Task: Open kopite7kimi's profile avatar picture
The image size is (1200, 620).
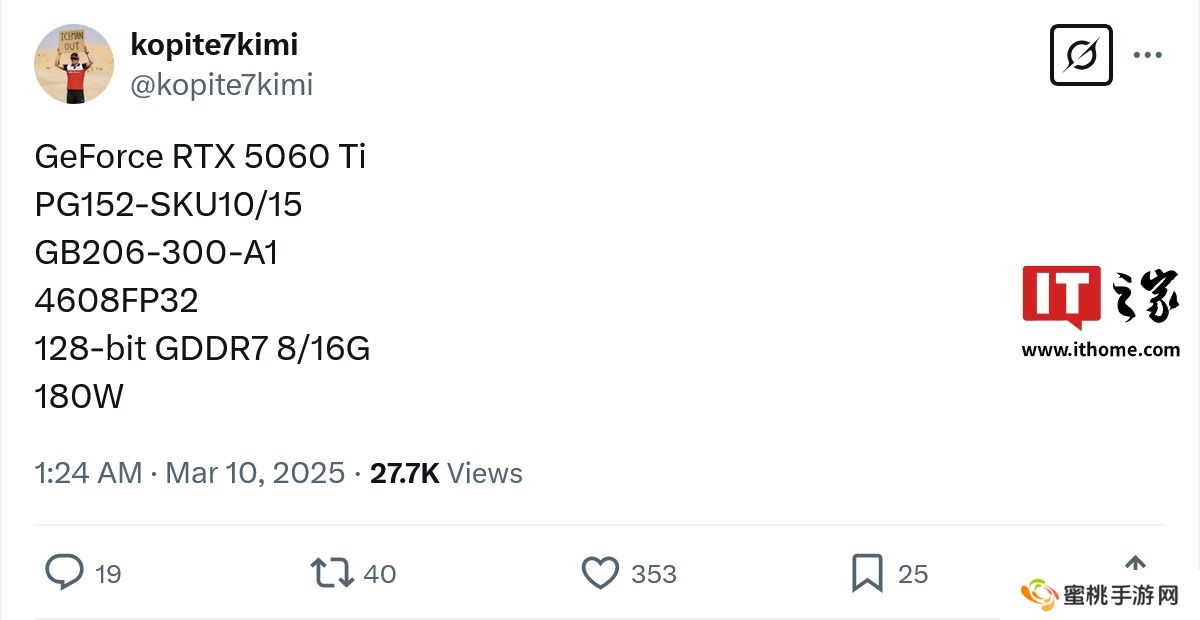Action: click(x=74, y=64)
